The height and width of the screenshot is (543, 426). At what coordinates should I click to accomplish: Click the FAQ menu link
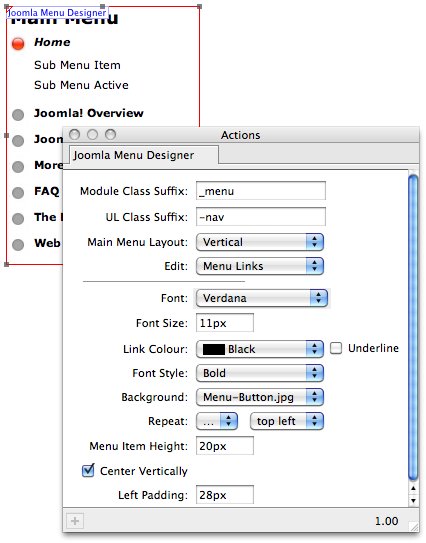tap(47, 191)
